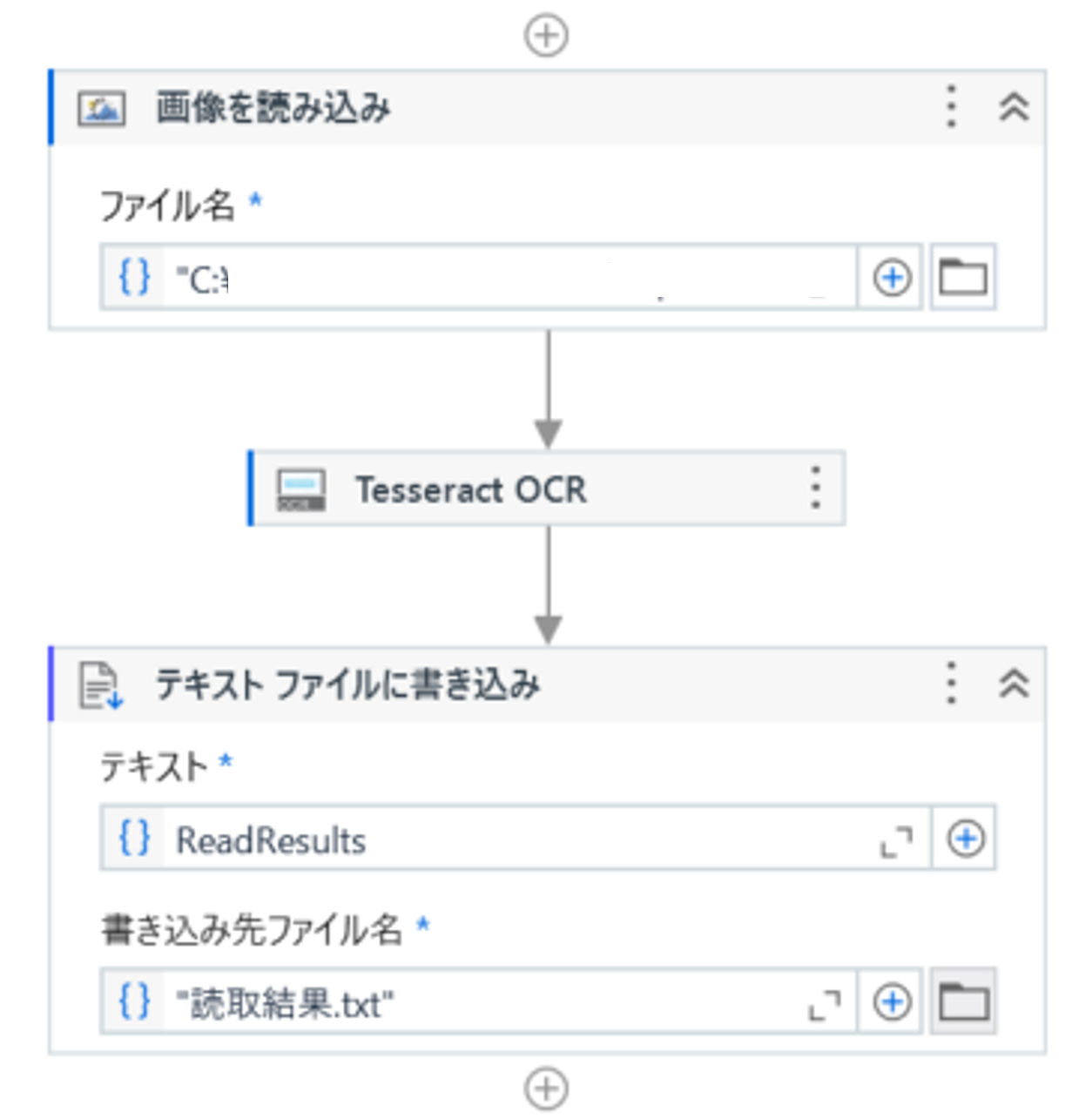Click the {} variable icon in ファイル名 field
Screen dimensions: 1092x1119
(134, 276)
